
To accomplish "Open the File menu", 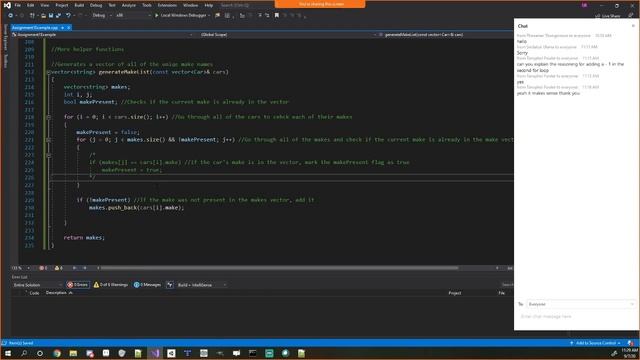I will click(18, 5).
